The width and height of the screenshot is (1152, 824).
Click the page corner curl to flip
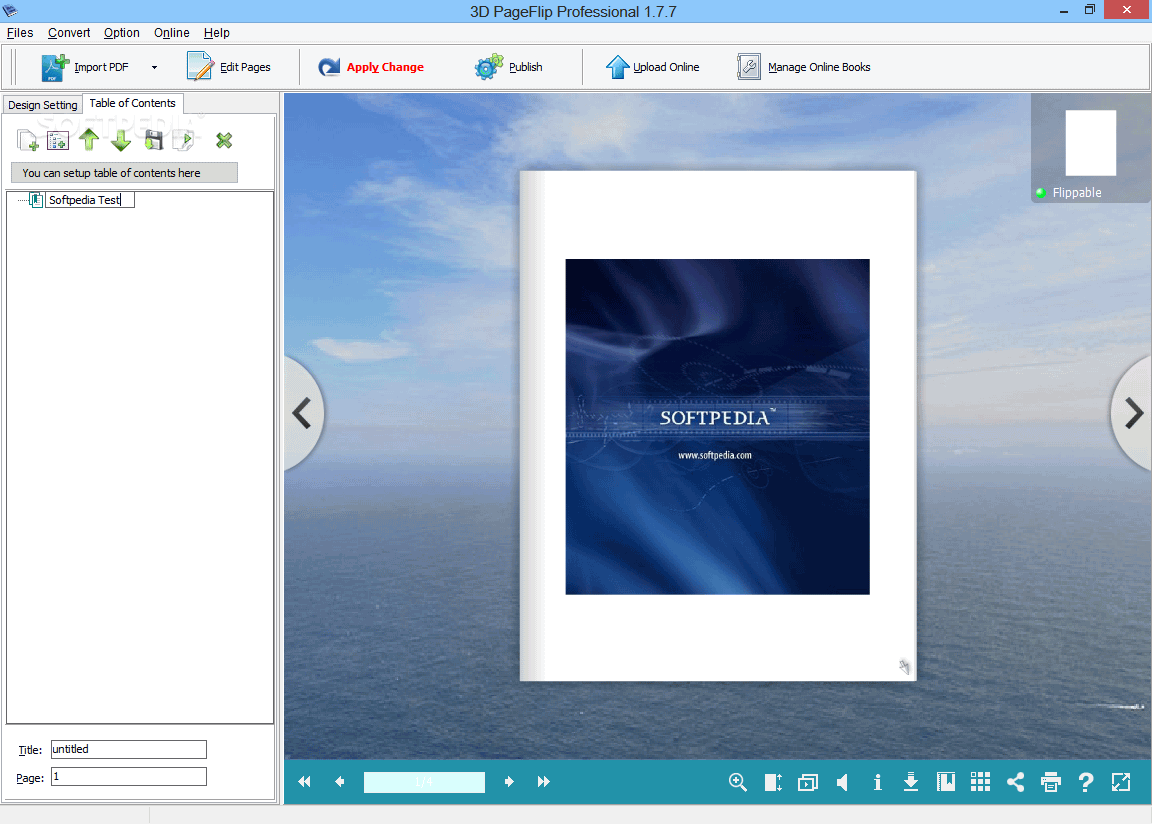pyautogui.click(x=904, y=667)
